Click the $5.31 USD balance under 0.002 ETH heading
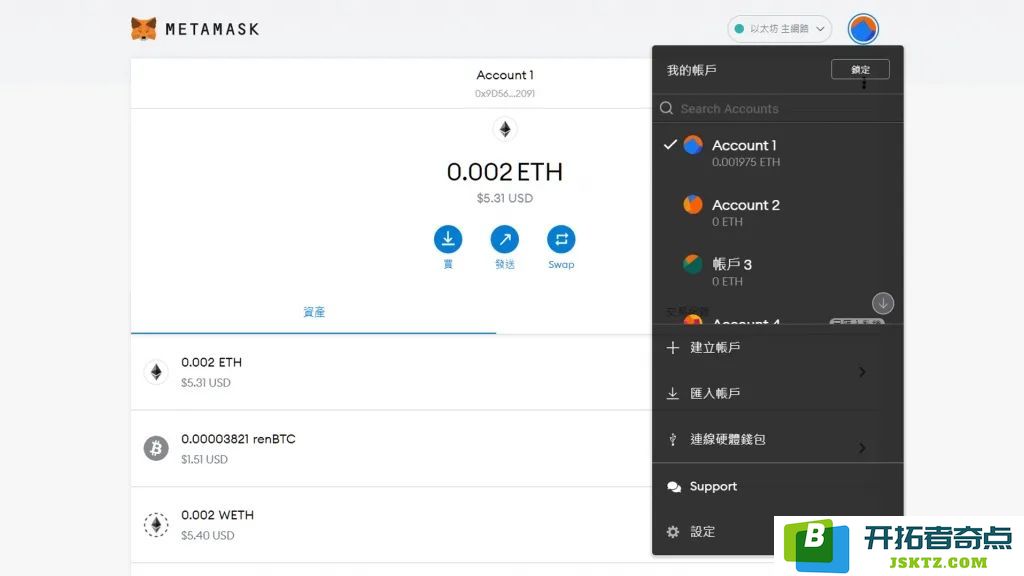Image resolution: width=1024 pixels, height=576 pixels. click(x=505, y=198)
